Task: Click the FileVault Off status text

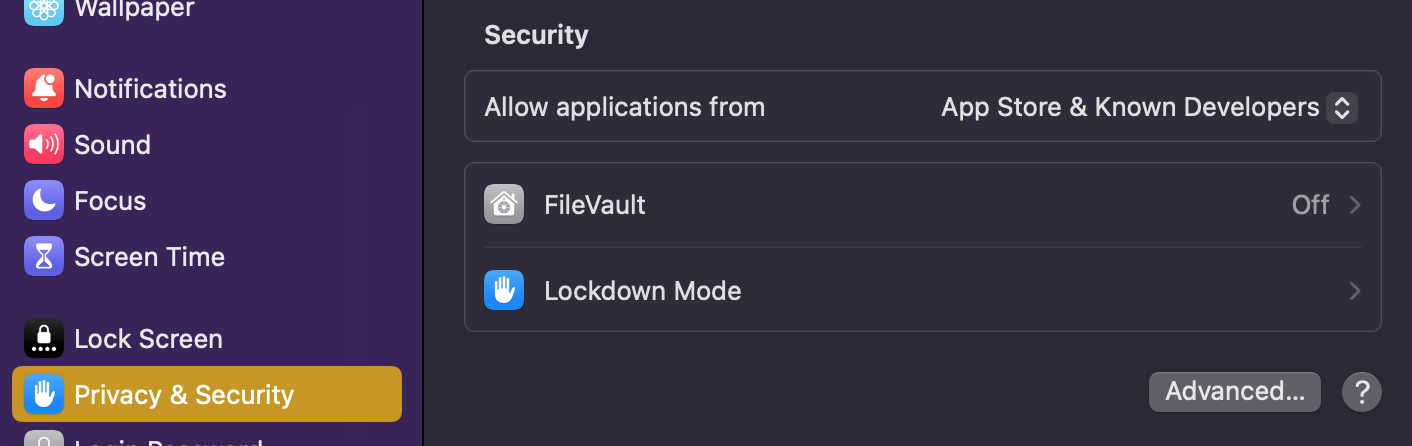Action: coord(1310,205)
